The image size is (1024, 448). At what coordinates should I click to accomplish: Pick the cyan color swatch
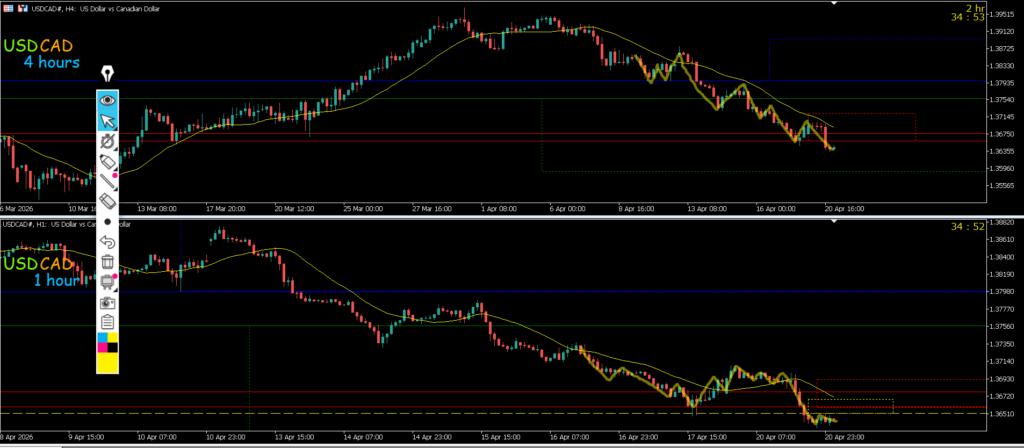click(102, 339)
